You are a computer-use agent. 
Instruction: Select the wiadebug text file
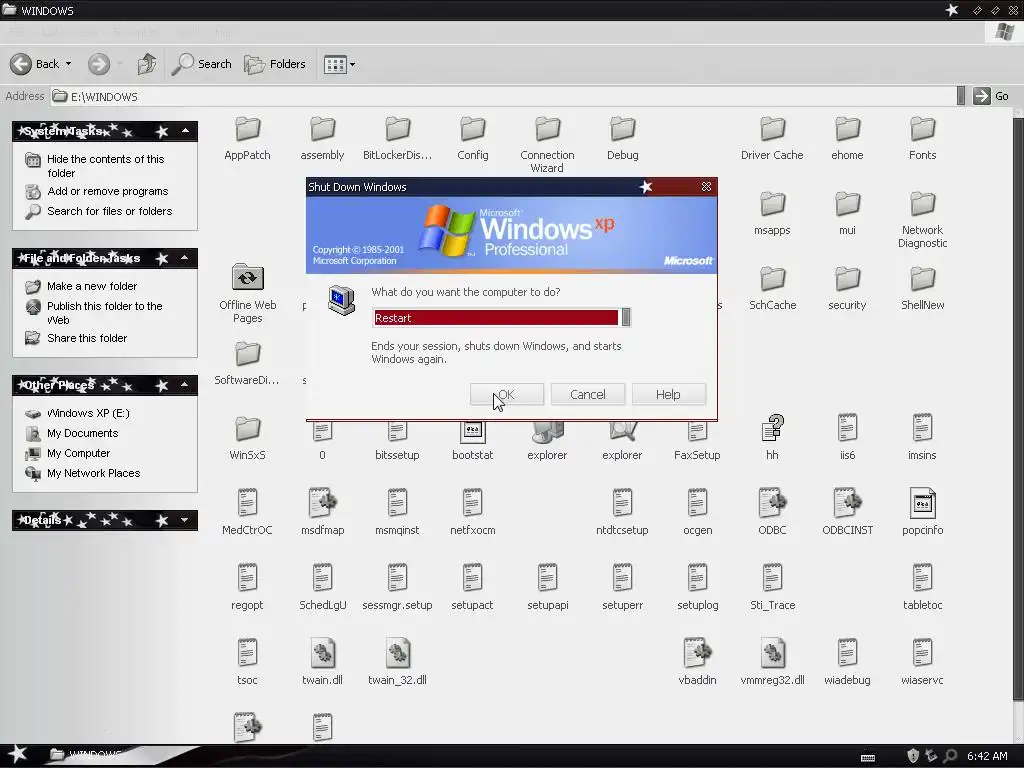(847, 662)
